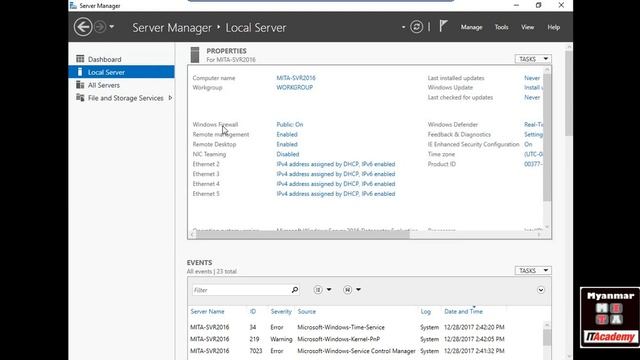Viewport: 640px width, 360px height.
Task: Click the WORKGROUP link
Action: pyautogui.click(x=295, y=88)
